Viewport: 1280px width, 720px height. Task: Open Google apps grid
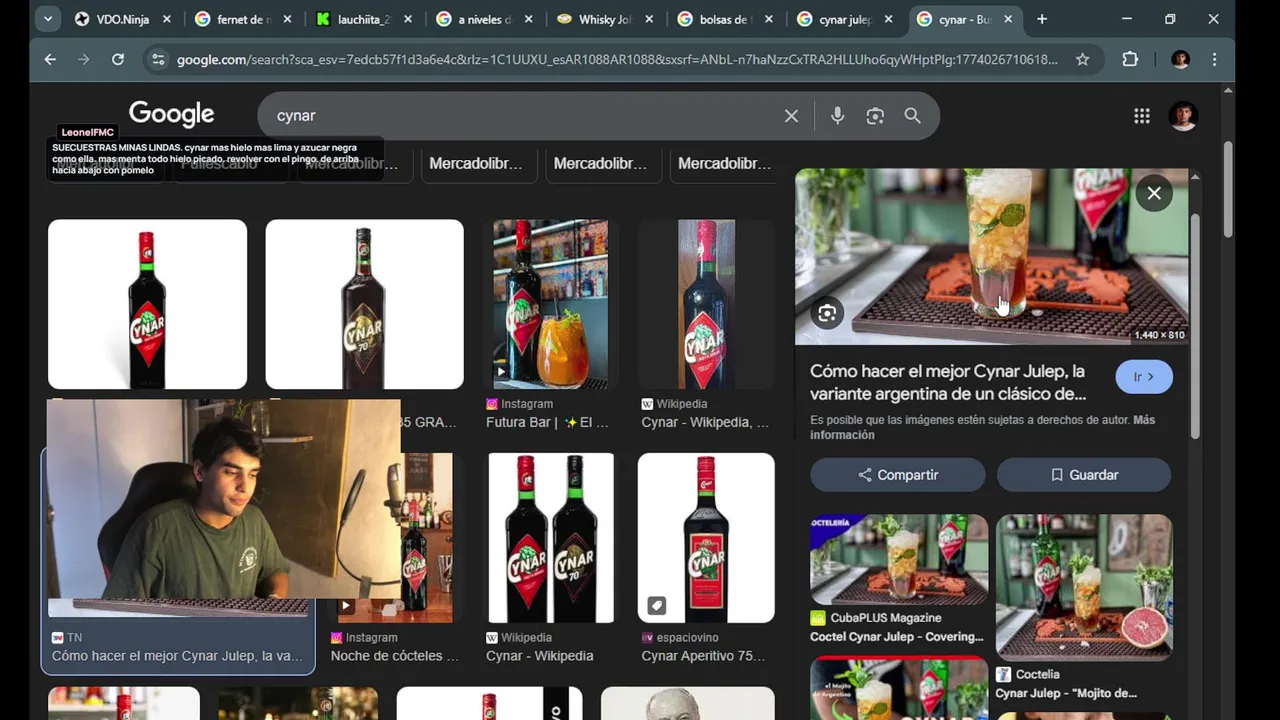click(1142, 116)
